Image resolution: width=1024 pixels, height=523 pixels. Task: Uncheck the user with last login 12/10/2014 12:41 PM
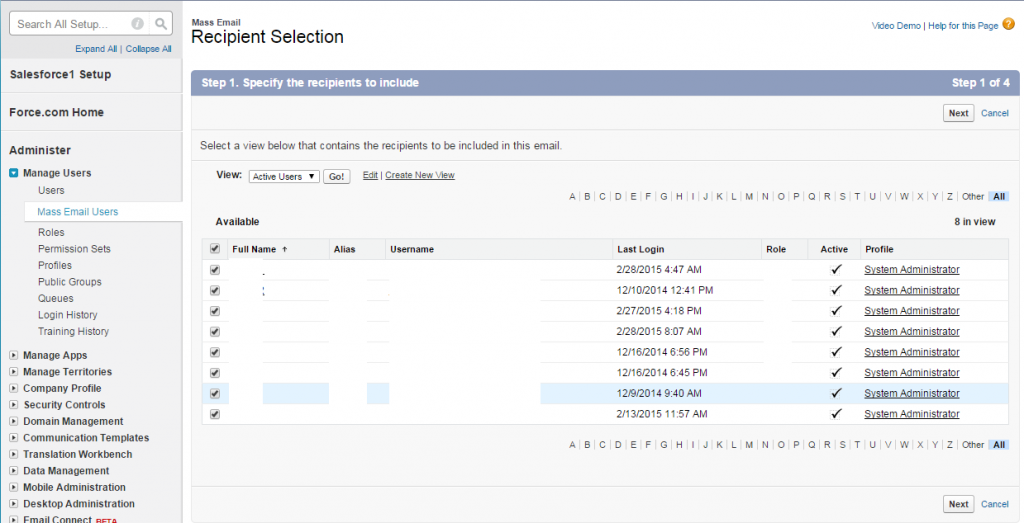pos(215,291)
